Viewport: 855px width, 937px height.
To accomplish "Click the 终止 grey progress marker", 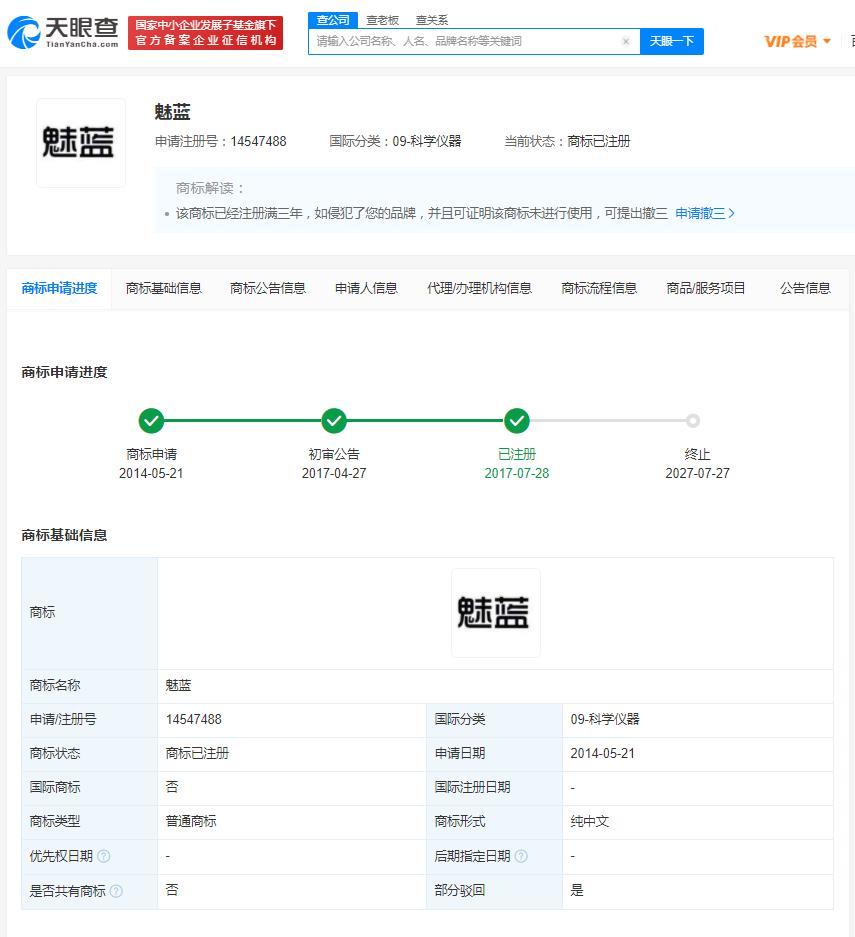I will tap(693, 421).
